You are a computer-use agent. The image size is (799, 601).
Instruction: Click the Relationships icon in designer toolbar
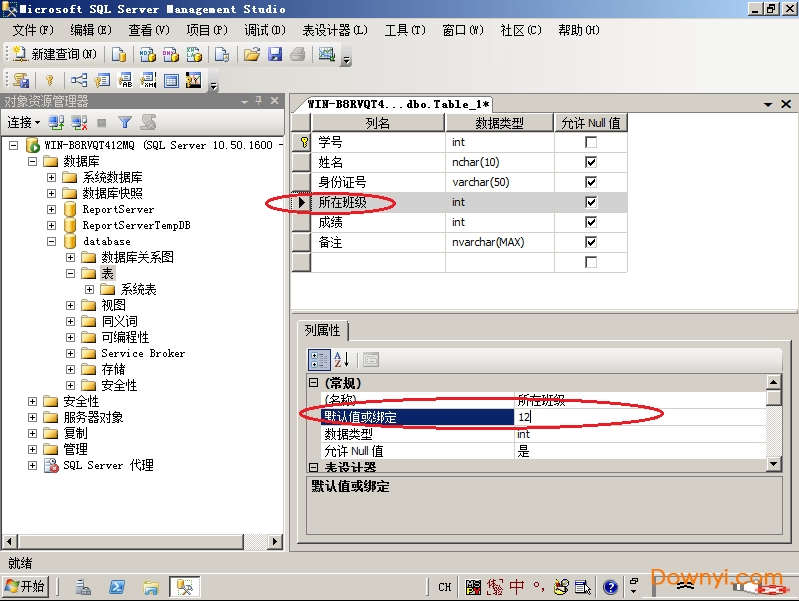pos(78,80)
